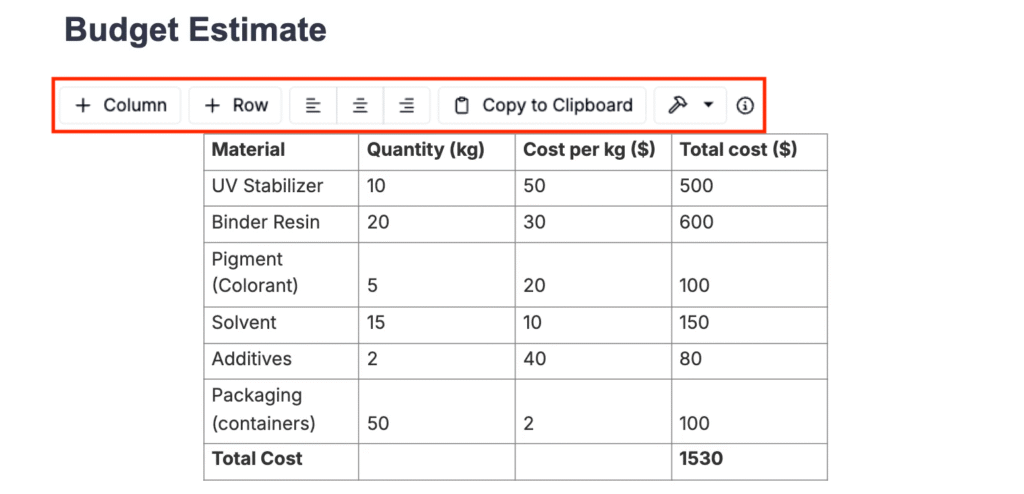Click the align right icon
Screen dimensions: 1024x494
tap(406, 105)
